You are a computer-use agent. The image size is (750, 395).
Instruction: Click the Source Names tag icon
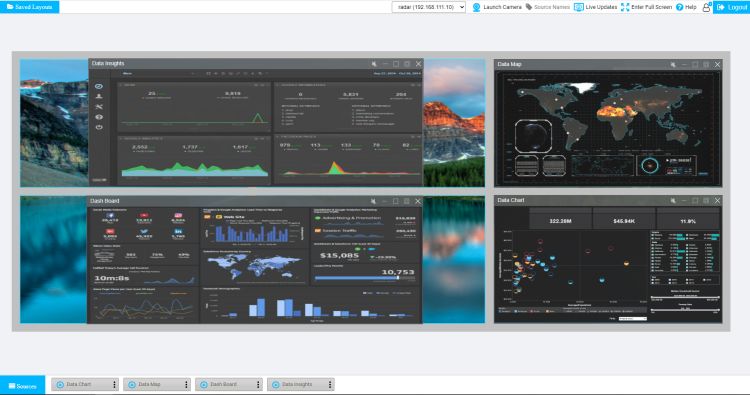click(x=529, y=7)
